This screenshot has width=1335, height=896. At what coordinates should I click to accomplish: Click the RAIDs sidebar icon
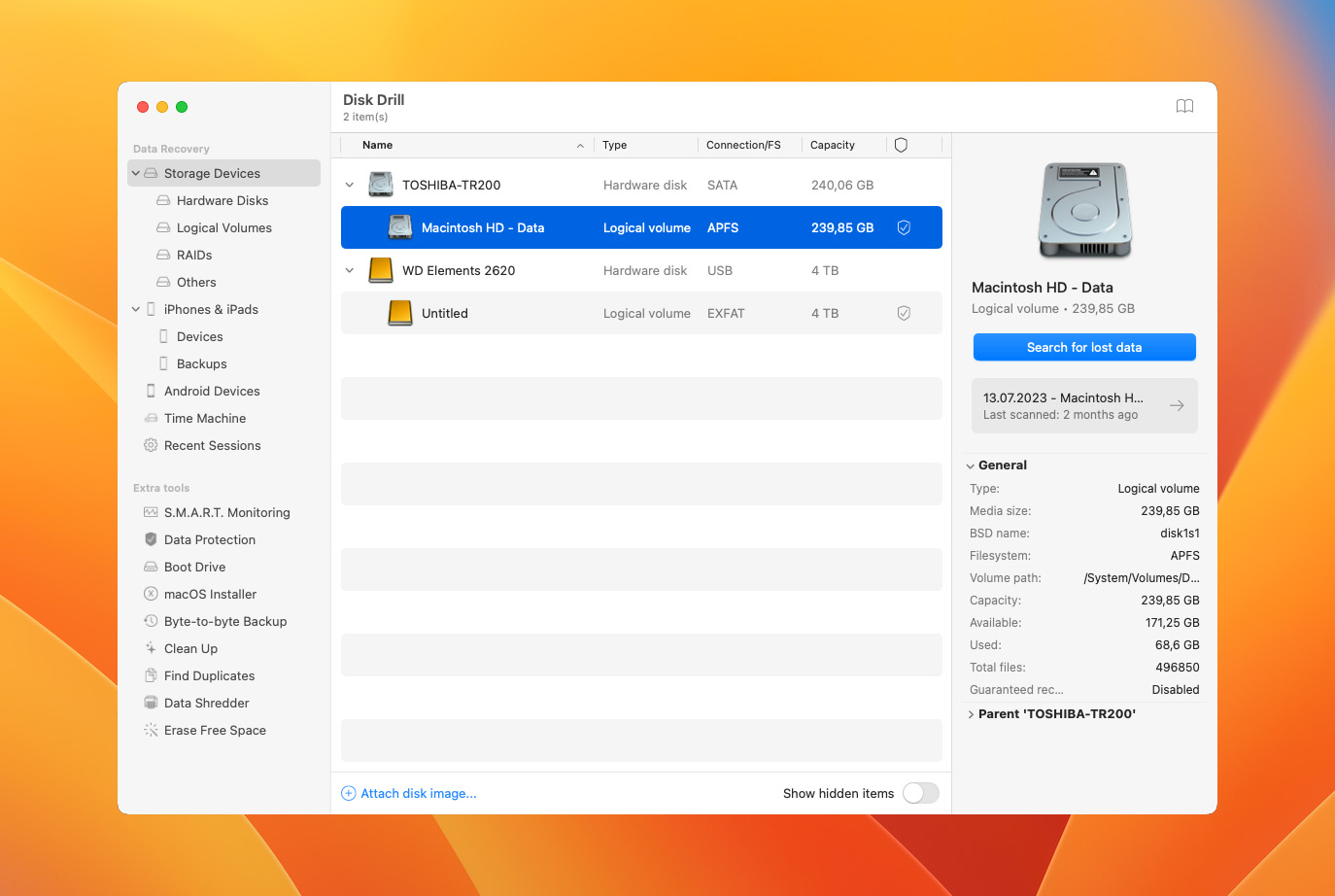point(163,255)
